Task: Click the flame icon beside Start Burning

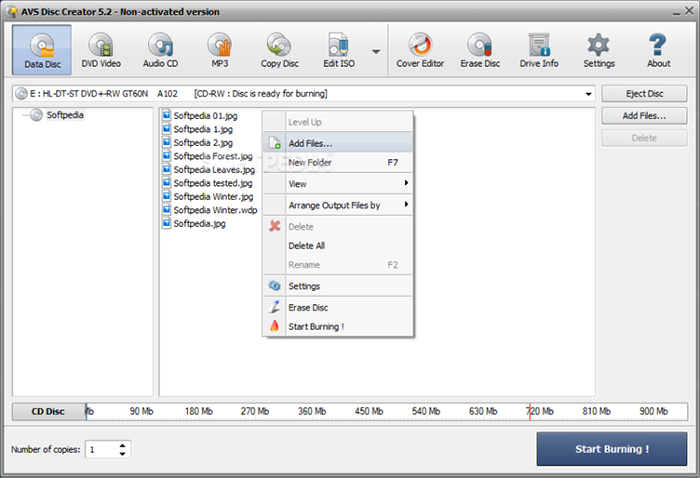Action: pyautogui.click(x=275, y=326)
